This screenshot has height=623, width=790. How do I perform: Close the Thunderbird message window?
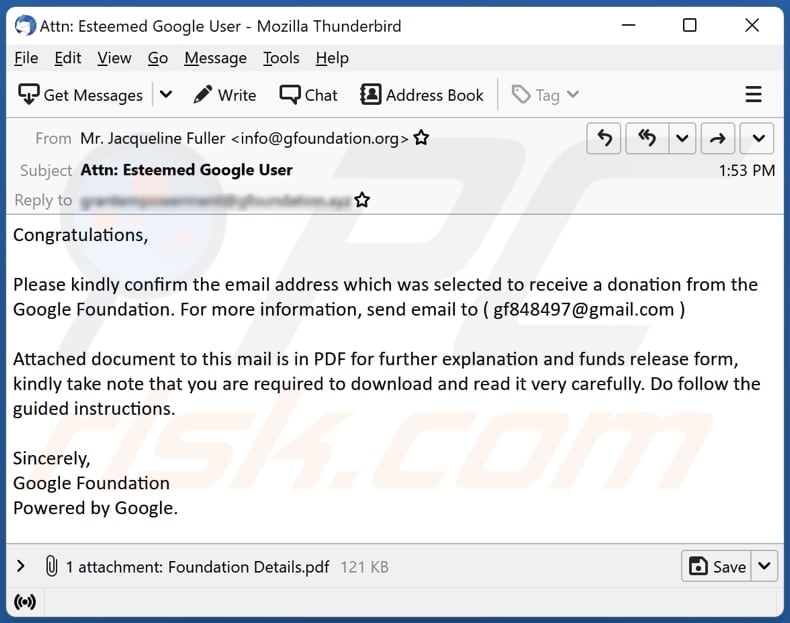(752, 25)
